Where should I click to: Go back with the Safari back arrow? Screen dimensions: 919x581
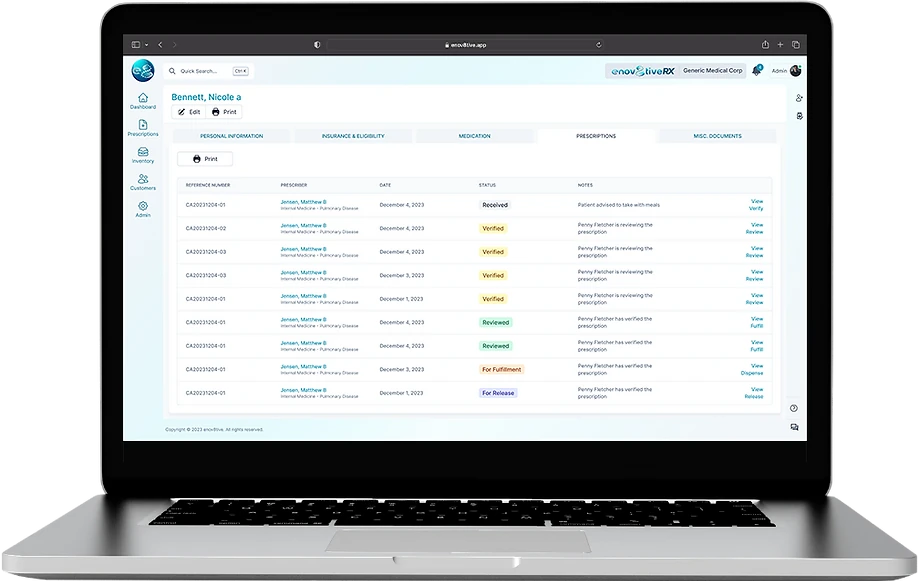coord(160,45)
